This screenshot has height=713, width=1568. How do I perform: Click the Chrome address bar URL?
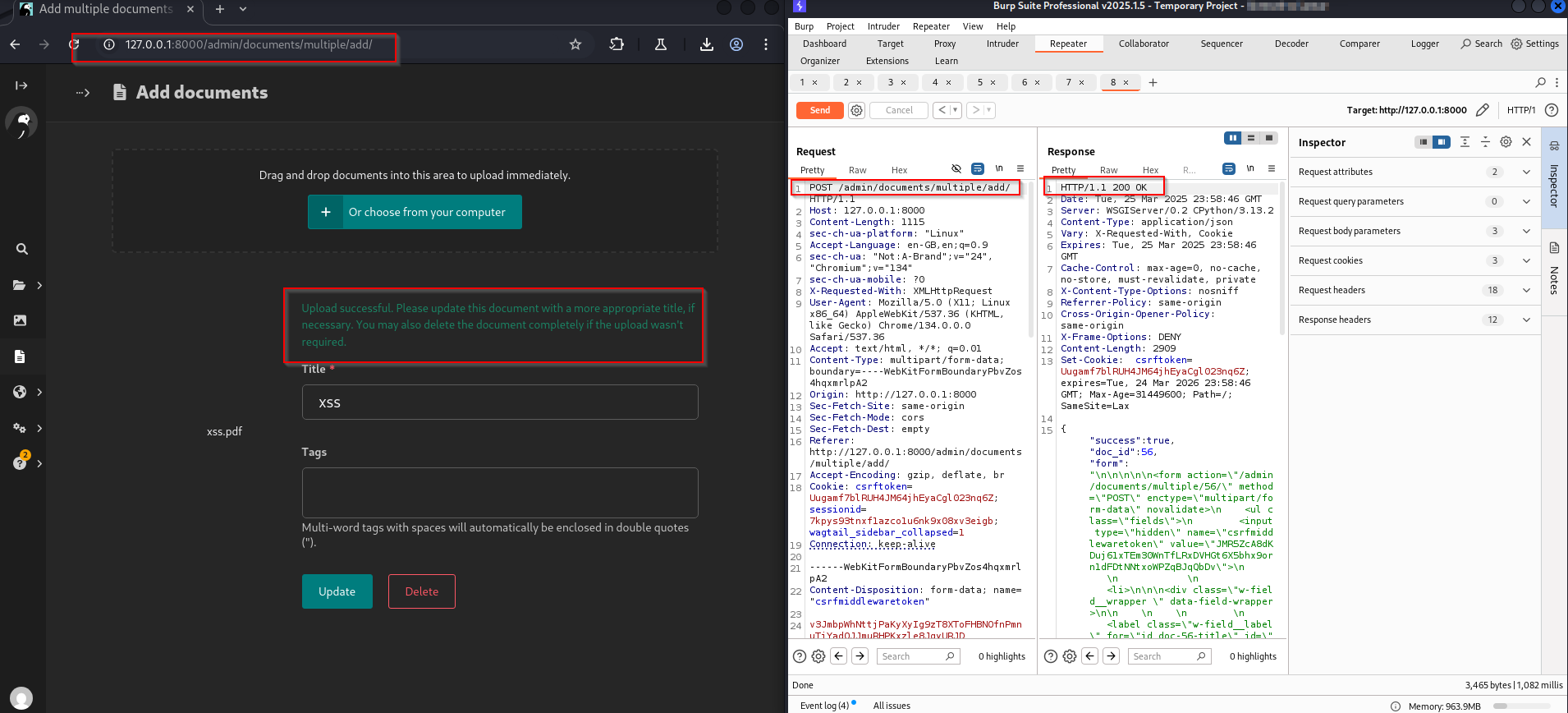click(249, 44)
